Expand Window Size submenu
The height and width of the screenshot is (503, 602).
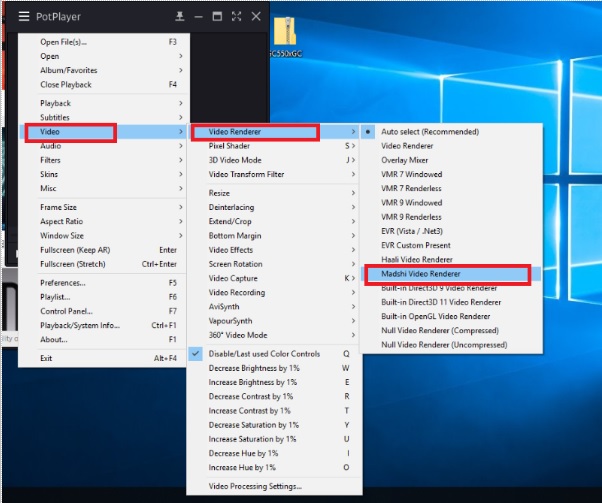pos(104,236)
